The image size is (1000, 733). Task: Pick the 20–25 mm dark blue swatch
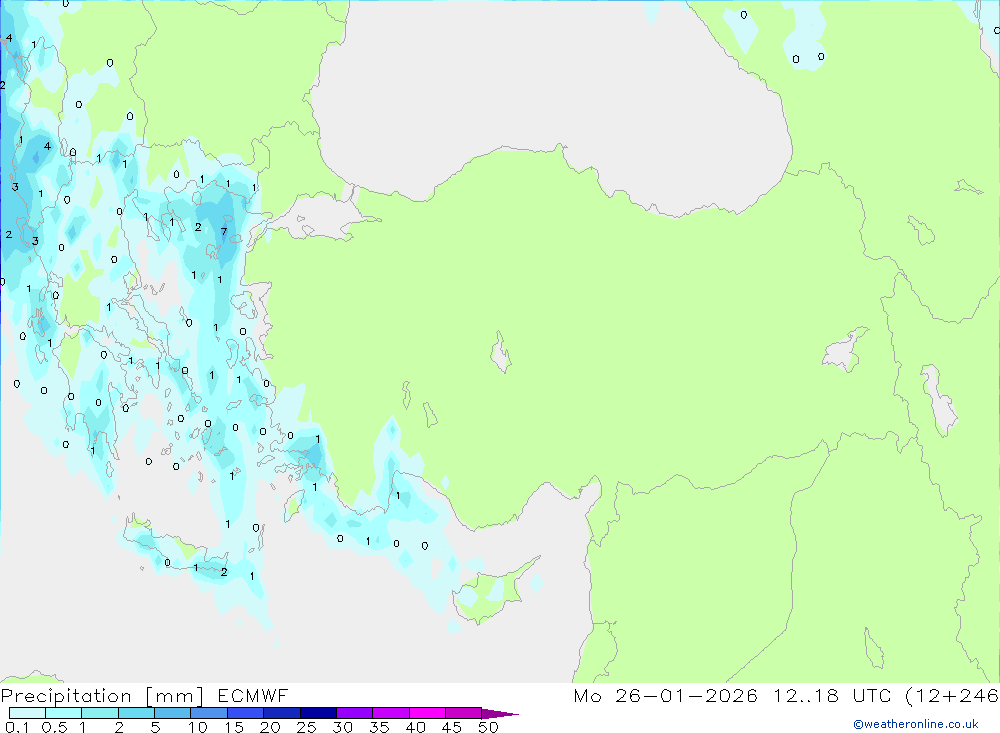[281, 713]
